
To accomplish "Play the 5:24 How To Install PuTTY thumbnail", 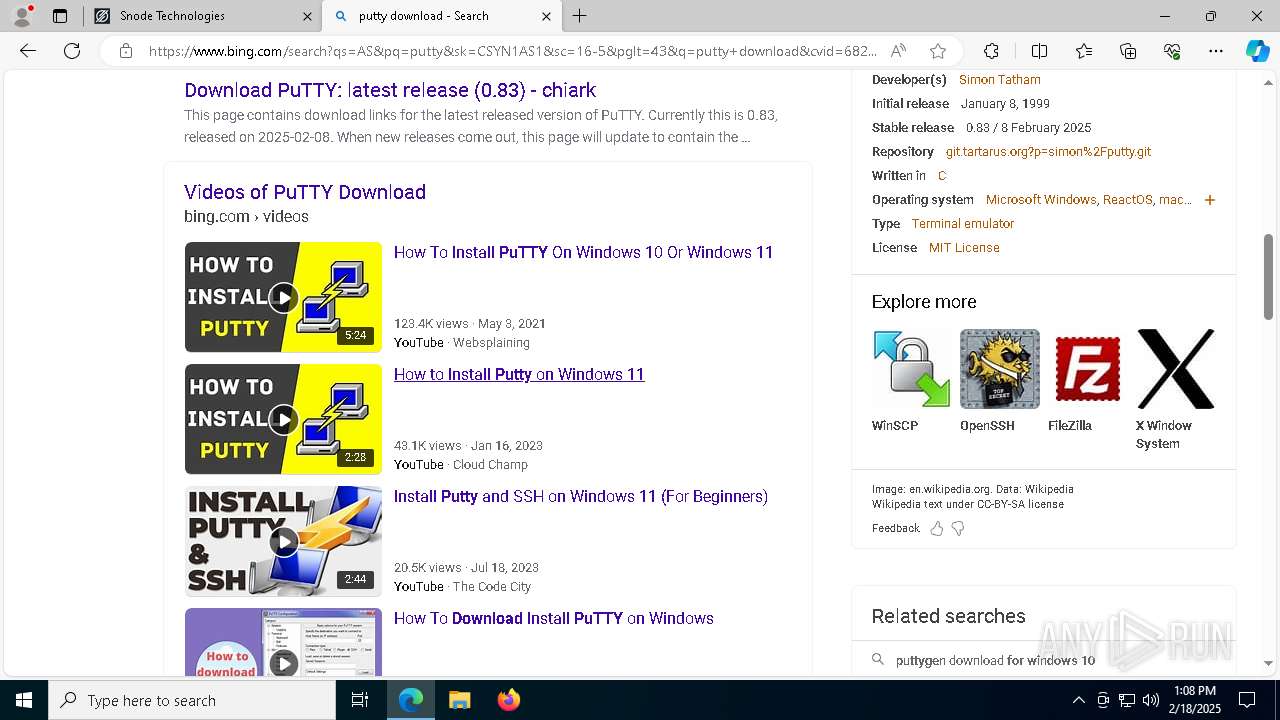I will (283, 297).
